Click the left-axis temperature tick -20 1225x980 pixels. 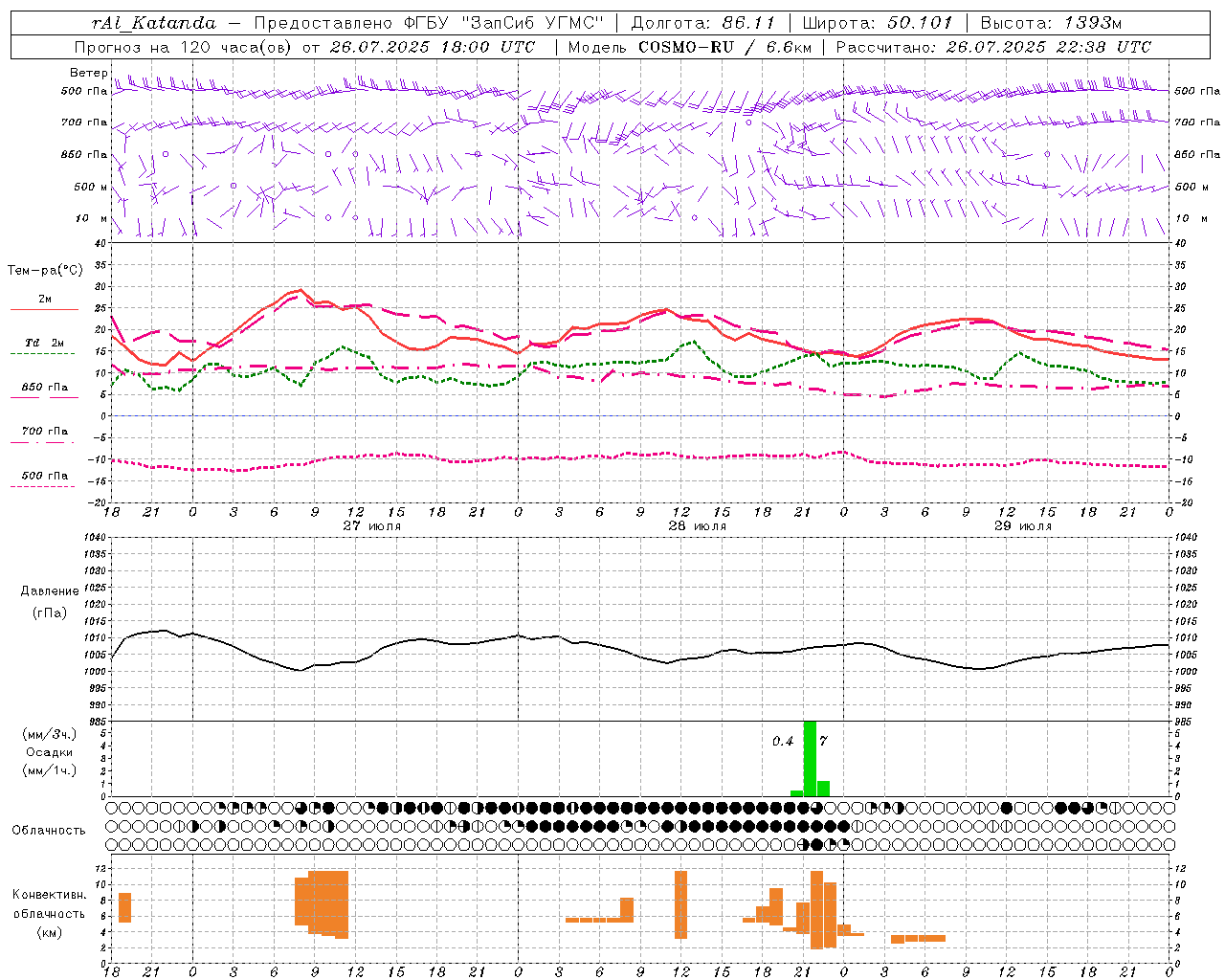click(x=97, y=501)
